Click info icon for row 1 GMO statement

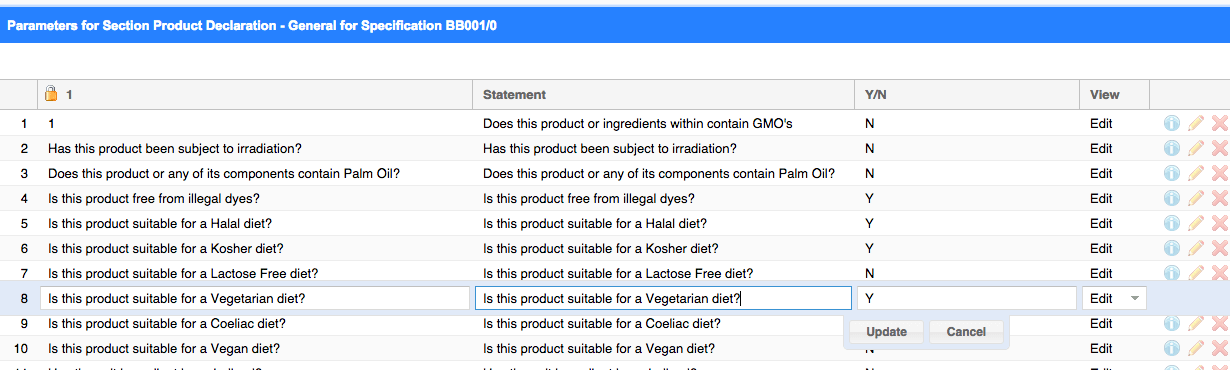coord(1172,123)
